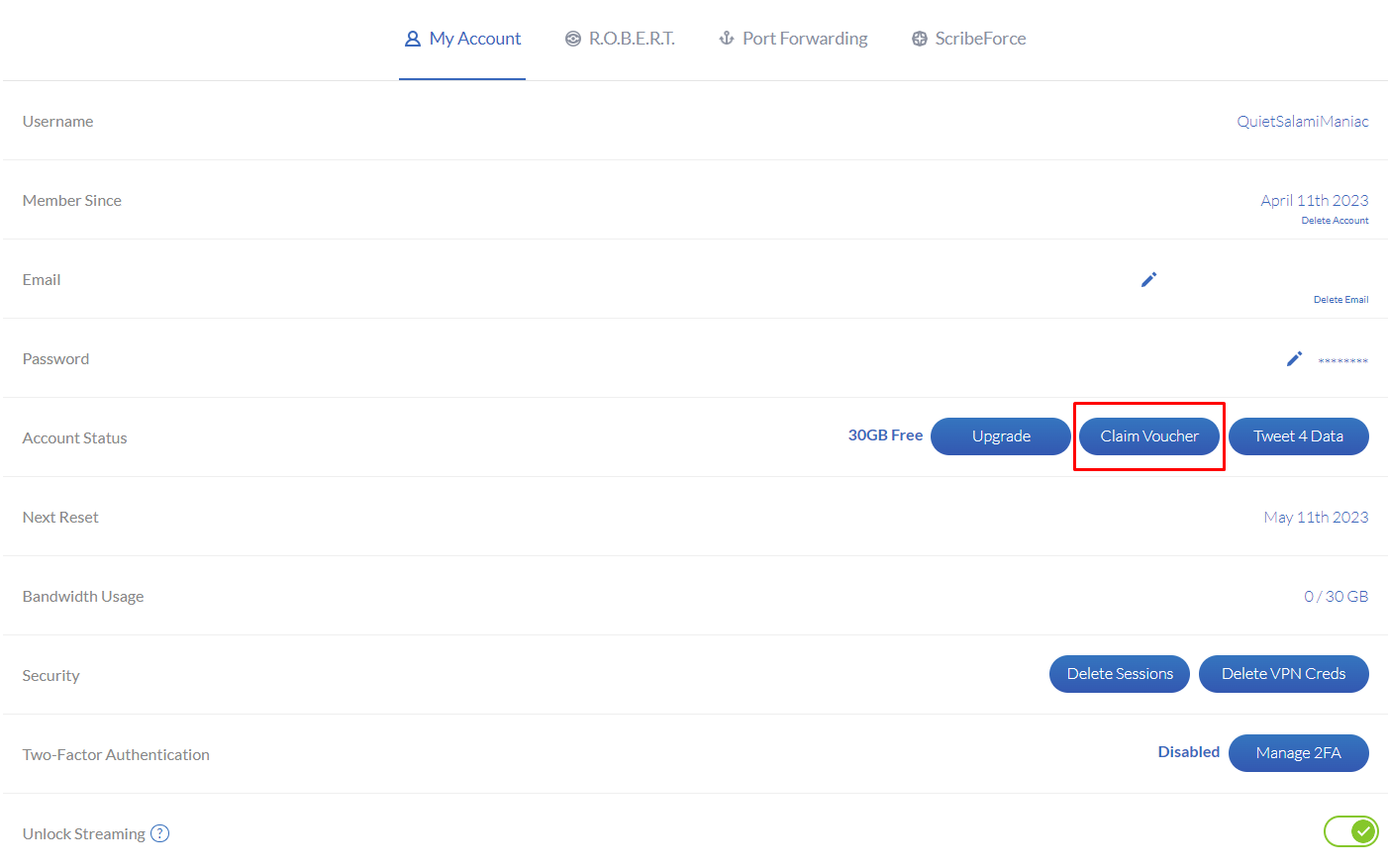1388x868 pixels.
Task: Go to the ScribeForce tab label
Action: (x=980, y=39)
